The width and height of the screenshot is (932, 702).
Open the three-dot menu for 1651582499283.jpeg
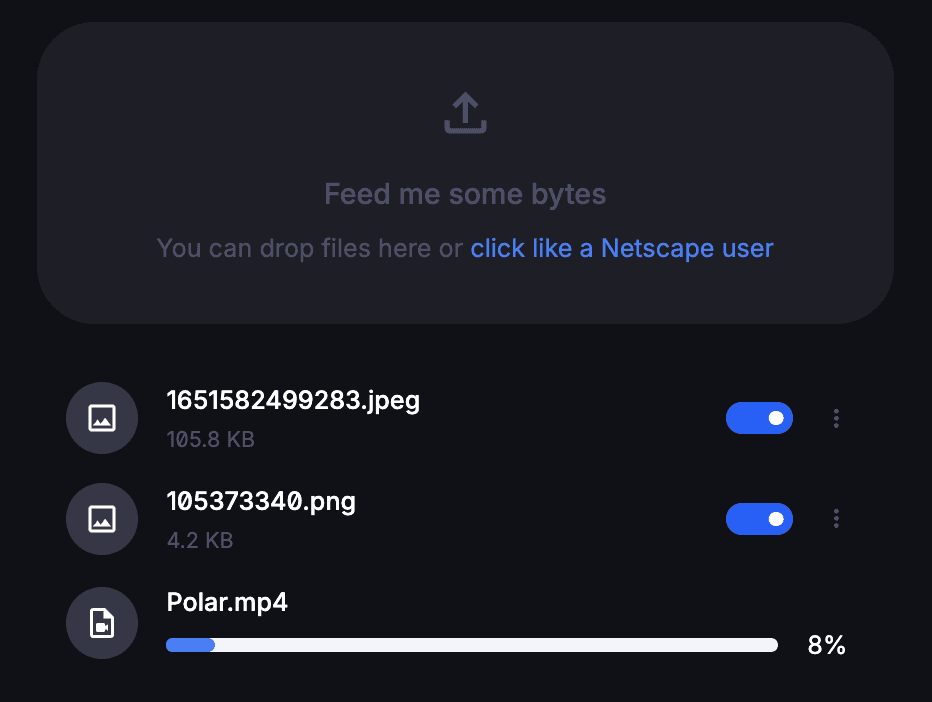(836, 418)
